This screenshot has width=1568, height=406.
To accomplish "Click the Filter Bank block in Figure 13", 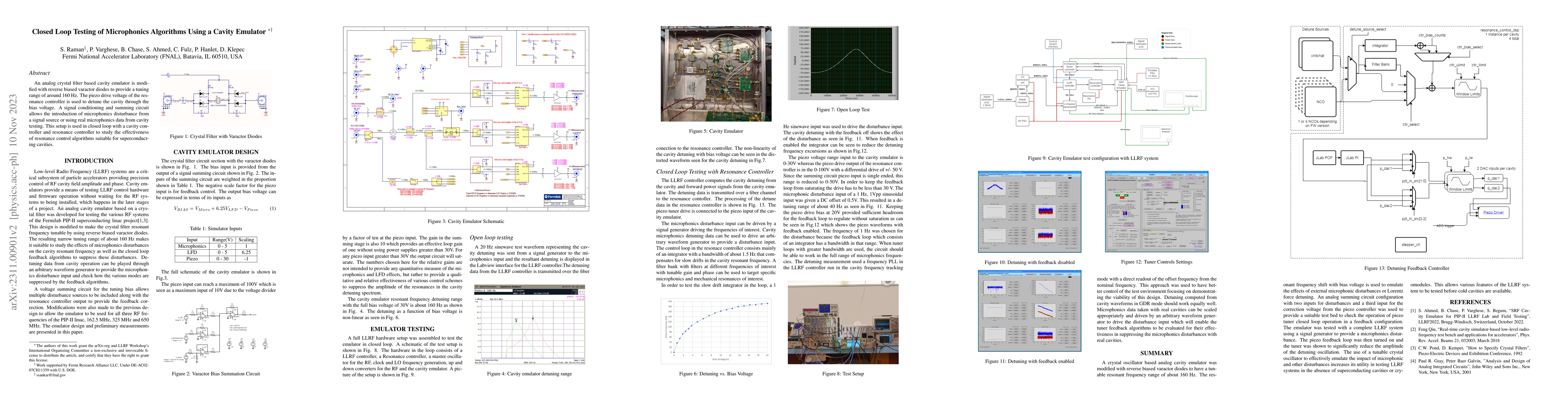I will [1380, 64].
